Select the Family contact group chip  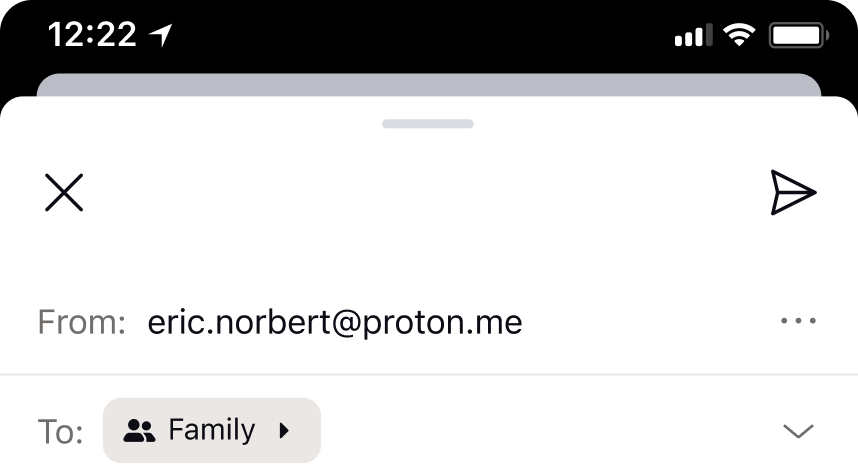point(212,430)
